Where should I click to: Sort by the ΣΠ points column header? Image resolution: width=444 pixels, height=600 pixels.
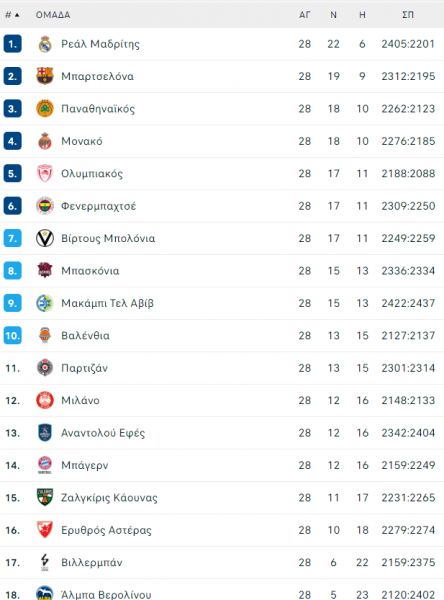pyautogui.click(x=408, y=15)
